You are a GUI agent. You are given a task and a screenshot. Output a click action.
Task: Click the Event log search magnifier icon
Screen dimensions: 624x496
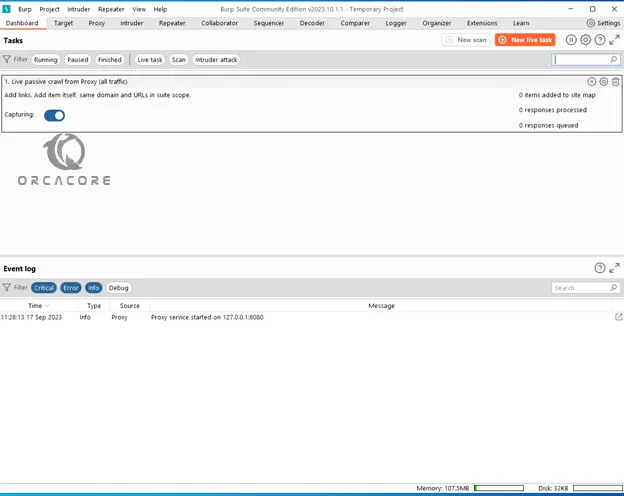(614, 287)
